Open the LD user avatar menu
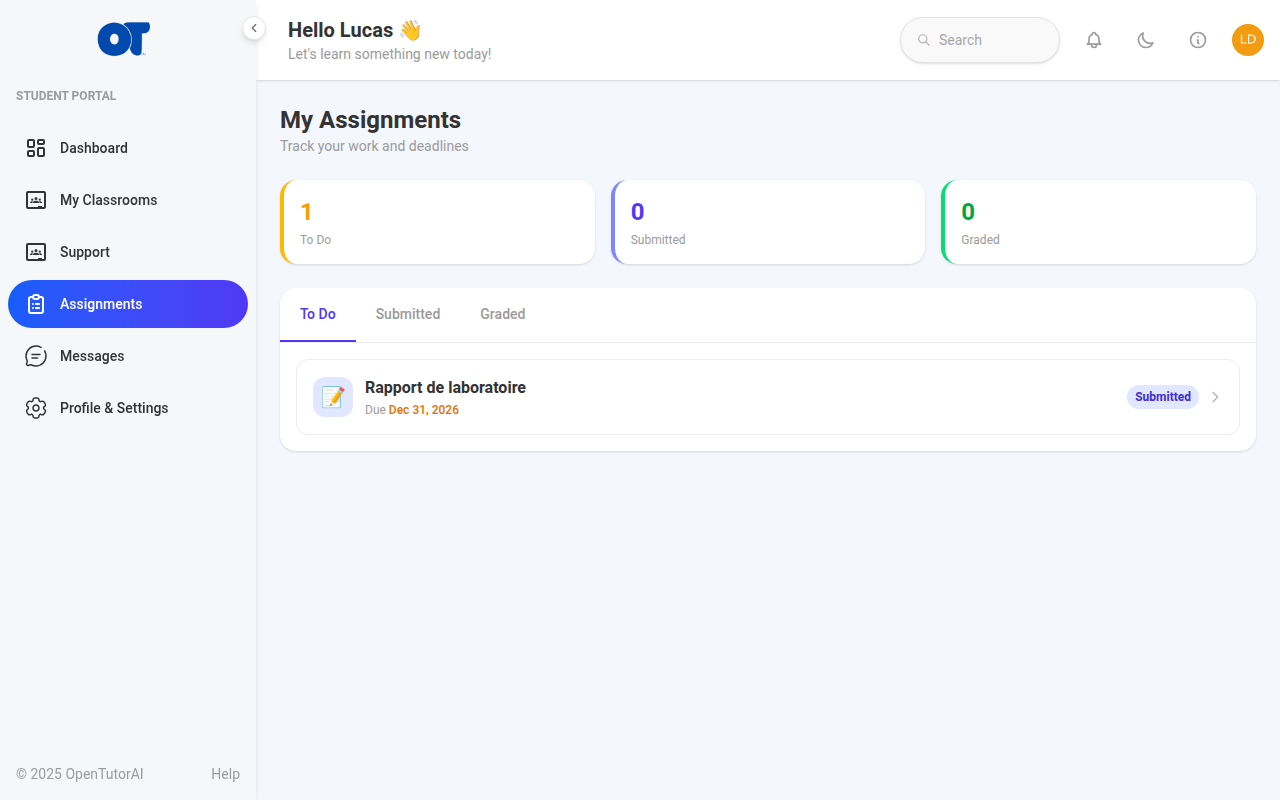 (x=1248, y=40)
